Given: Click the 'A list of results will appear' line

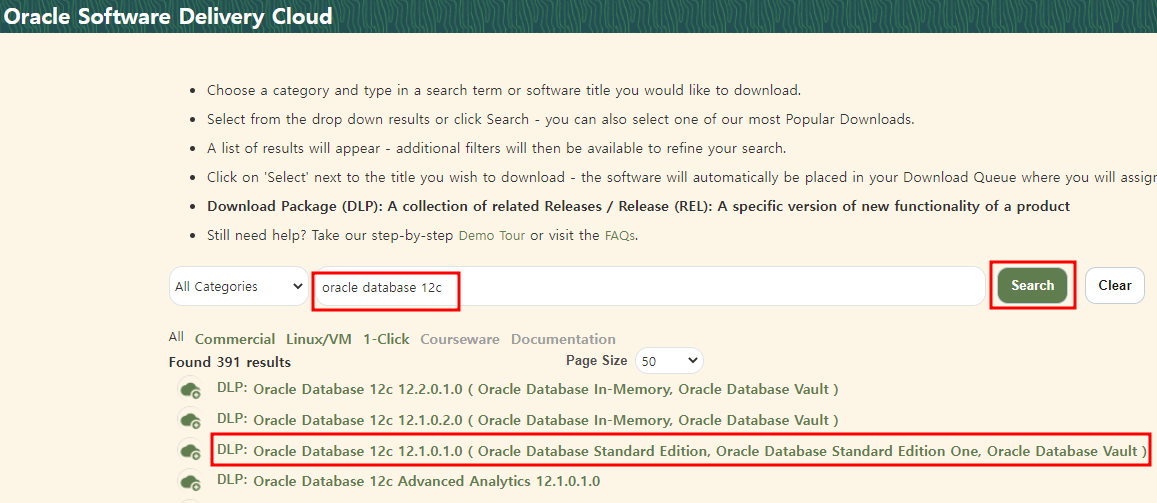Looking at the screenshot, I should (496, 148).
